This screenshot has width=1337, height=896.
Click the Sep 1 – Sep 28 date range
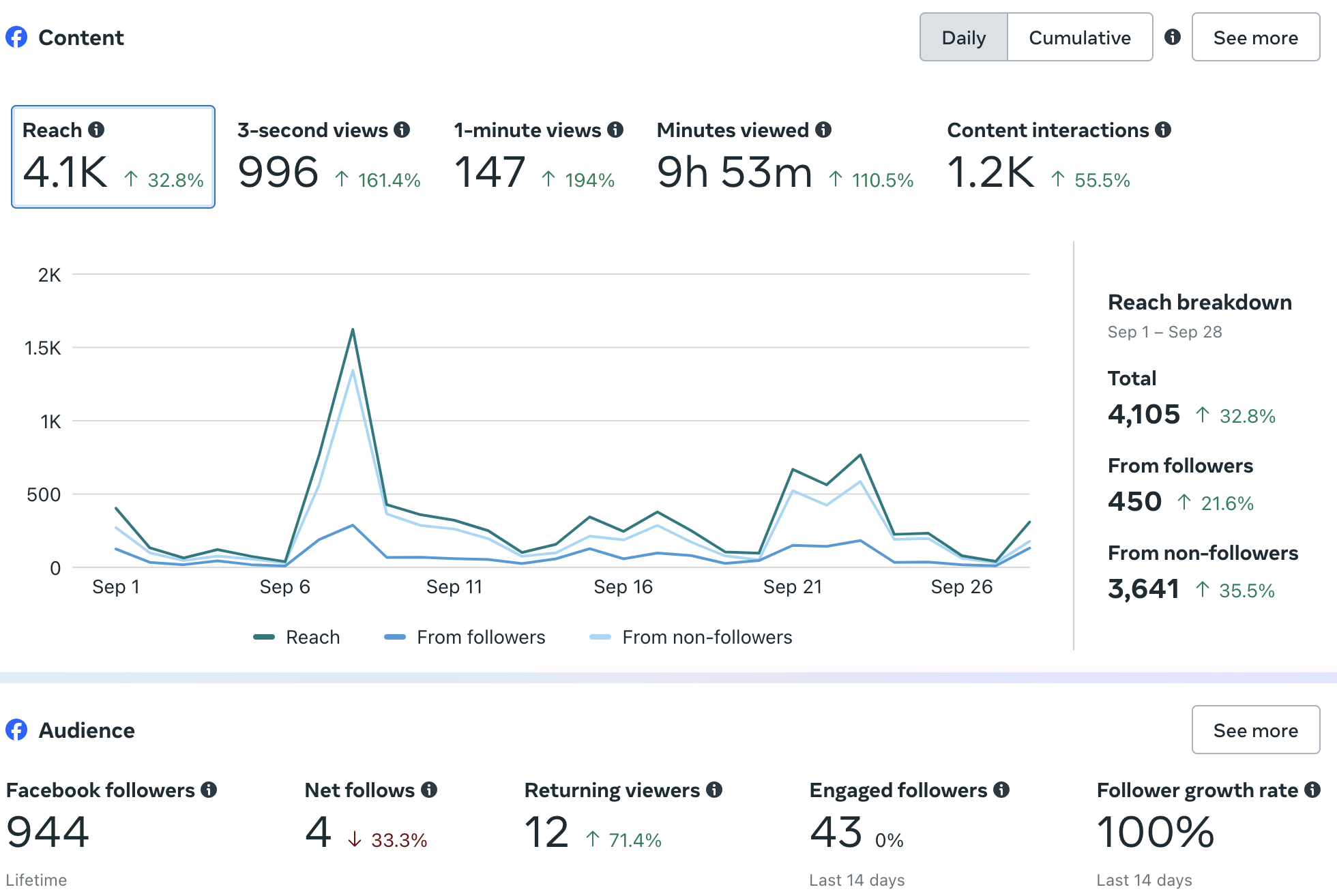pyautogui.click(x=1165, y=332)
